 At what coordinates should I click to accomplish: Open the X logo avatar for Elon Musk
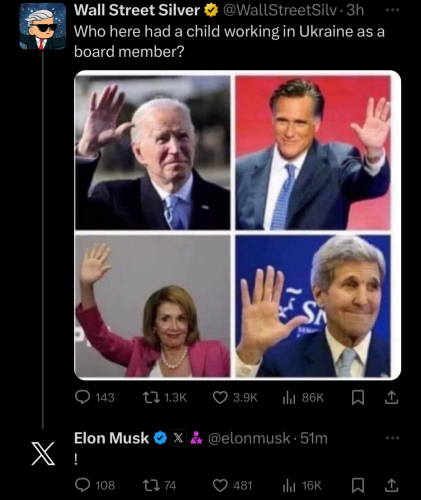43,454
